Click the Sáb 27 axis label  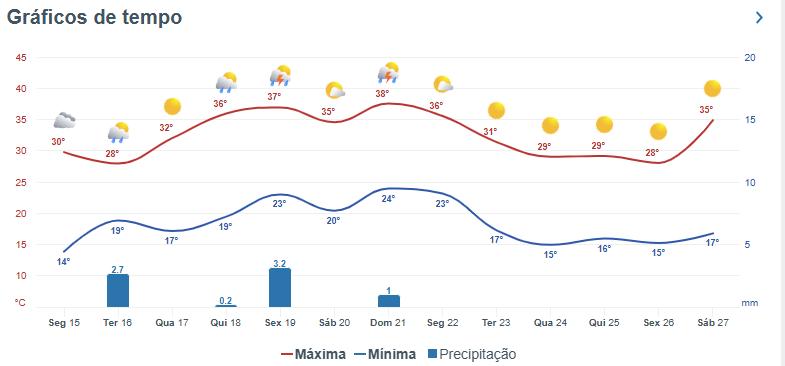tap(712, 323)
